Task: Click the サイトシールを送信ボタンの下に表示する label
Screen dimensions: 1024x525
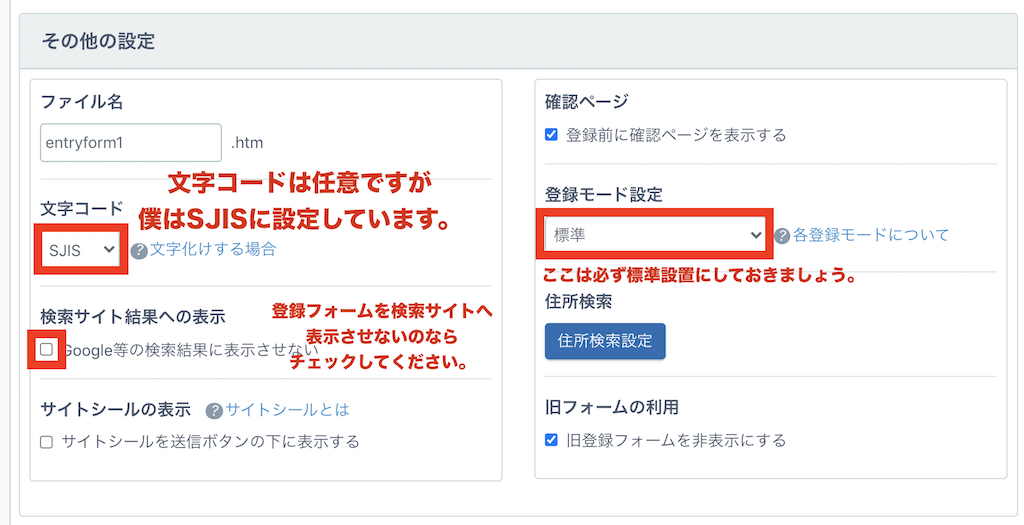Action: tap(210, 442)
